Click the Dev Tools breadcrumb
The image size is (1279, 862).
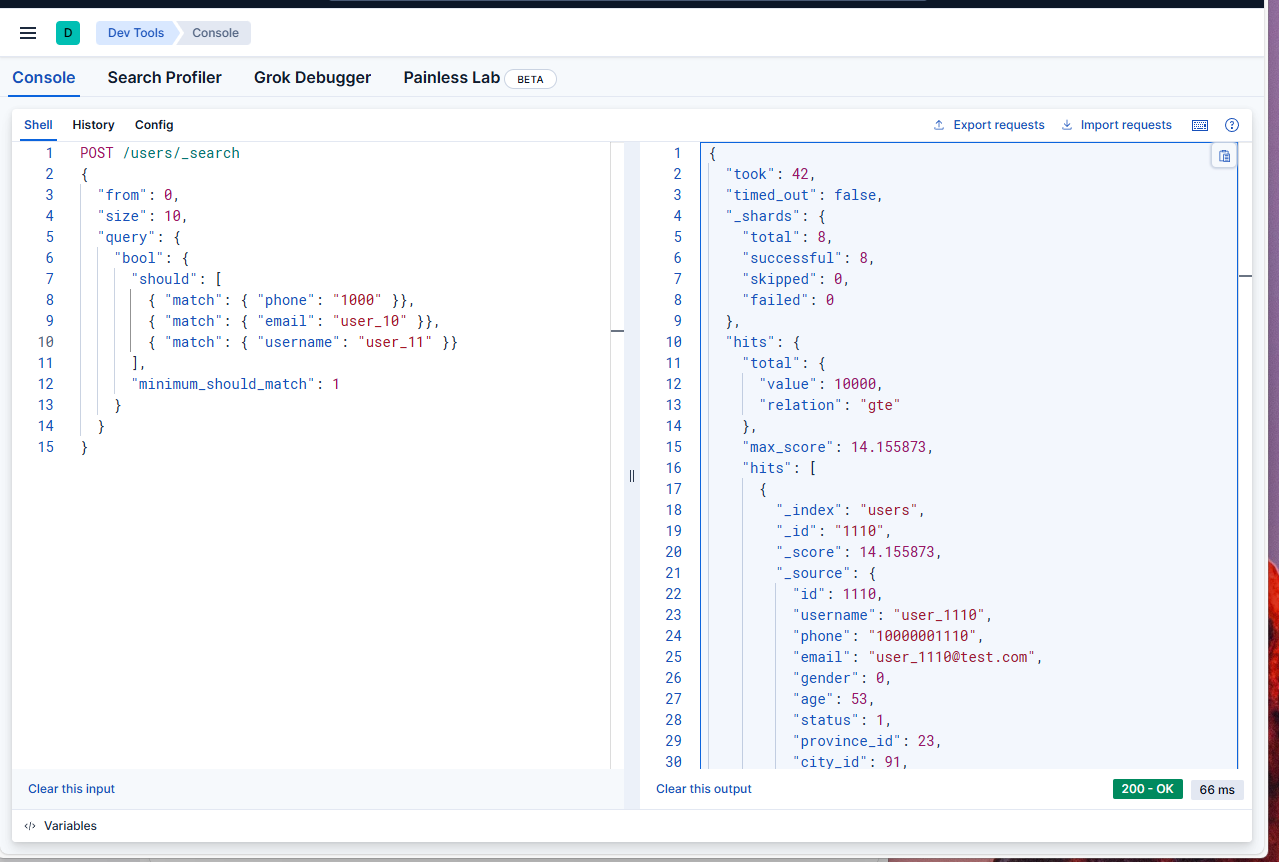(x=136, y=33)
